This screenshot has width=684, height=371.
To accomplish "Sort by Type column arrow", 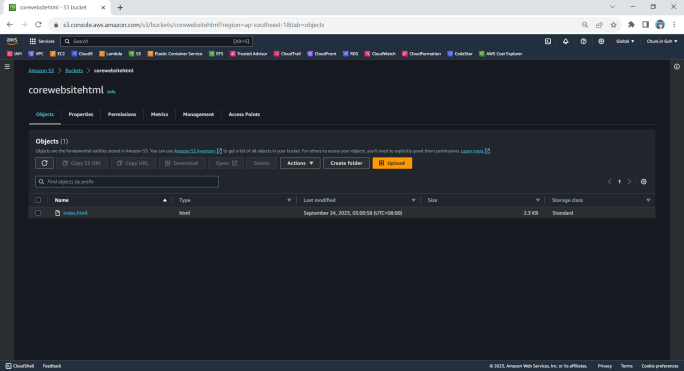I will click(289, 200).
